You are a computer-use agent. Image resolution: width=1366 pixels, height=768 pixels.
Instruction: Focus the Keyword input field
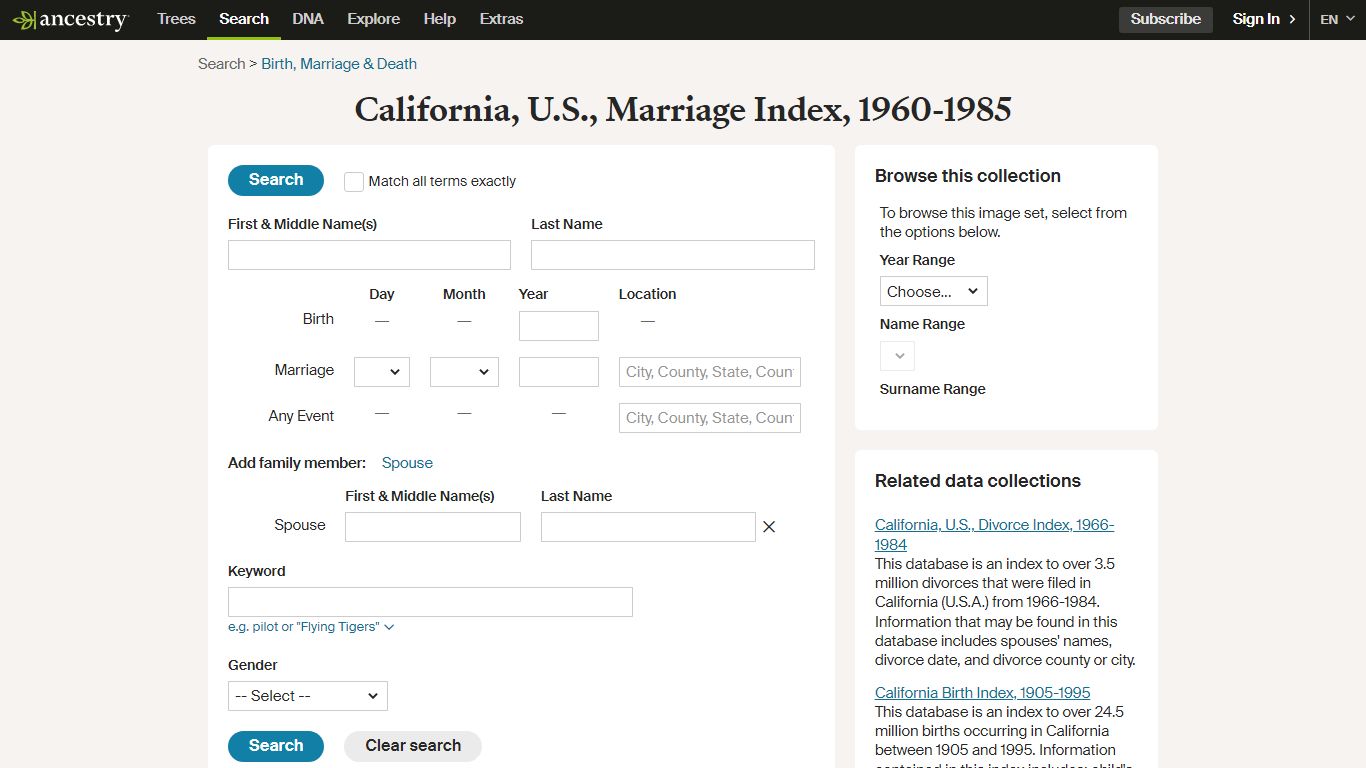430,602
